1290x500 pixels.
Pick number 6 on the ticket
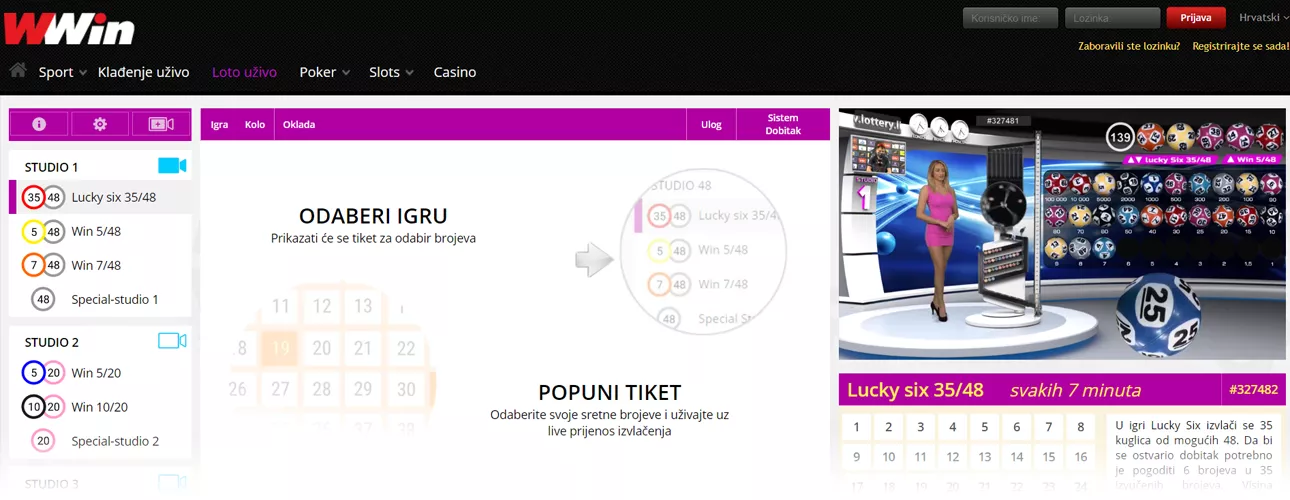(1016, 427)
